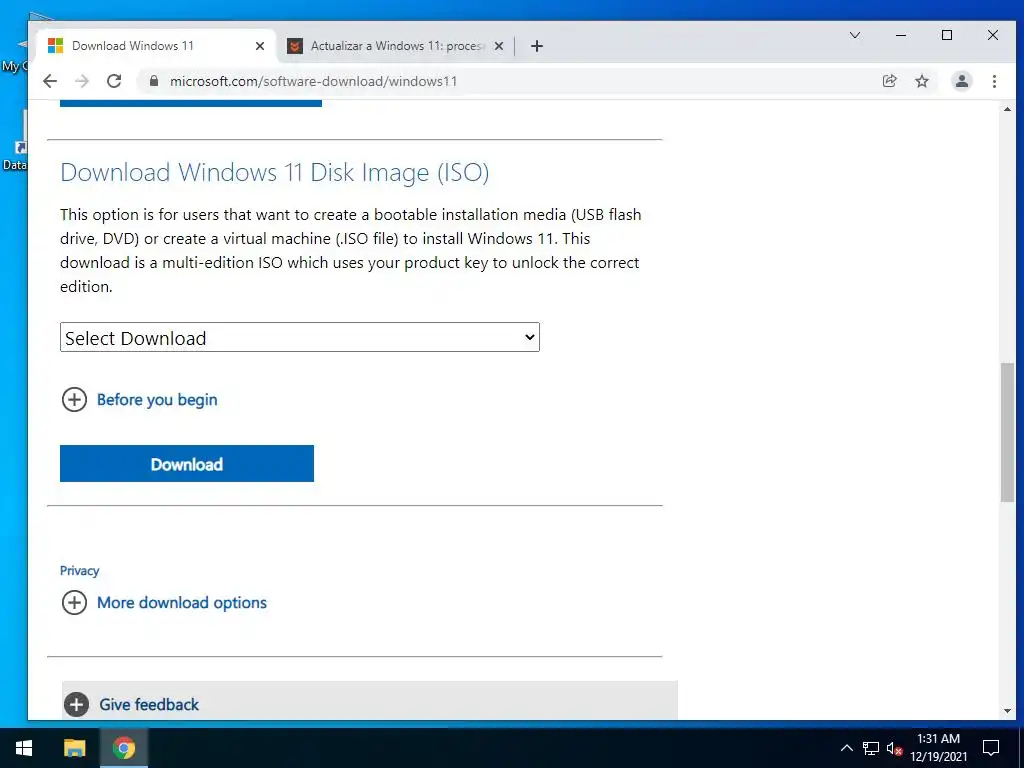Open the Chrome three-dot menu
Screen dimensions: 1024x768
tap(994, 81)
